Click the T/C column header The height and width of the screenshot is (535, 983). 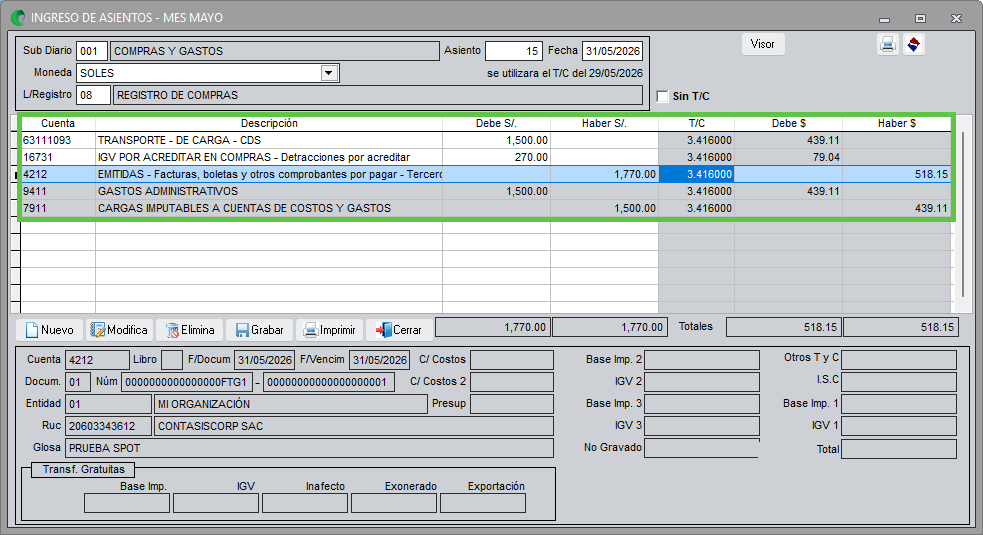point(697,124)
